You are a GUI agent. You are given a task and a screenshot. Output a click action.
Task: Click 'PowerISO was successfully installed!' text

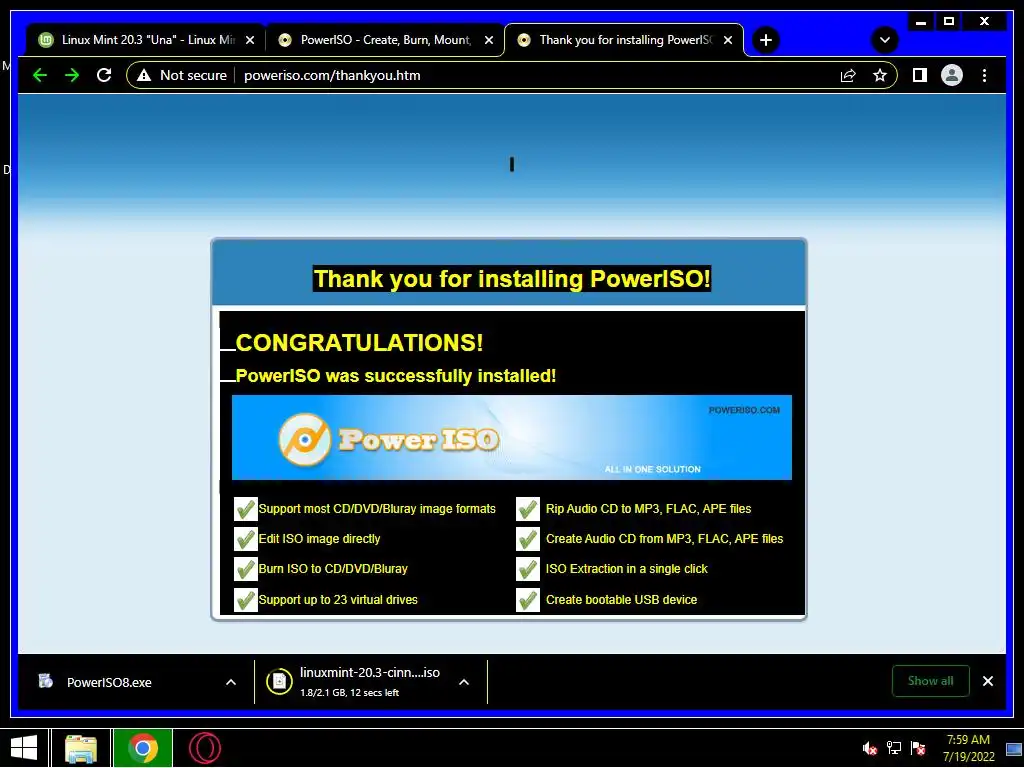coord(396,376)
